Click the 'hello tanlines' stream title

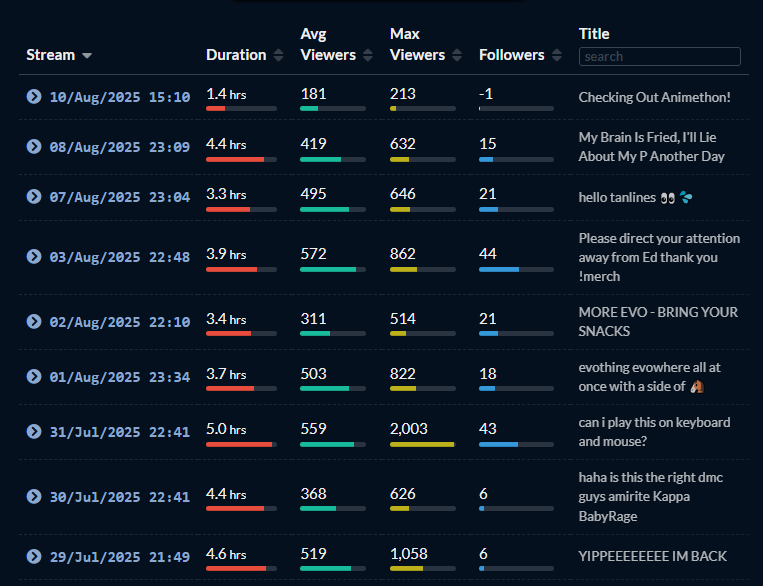click(636, 197)
